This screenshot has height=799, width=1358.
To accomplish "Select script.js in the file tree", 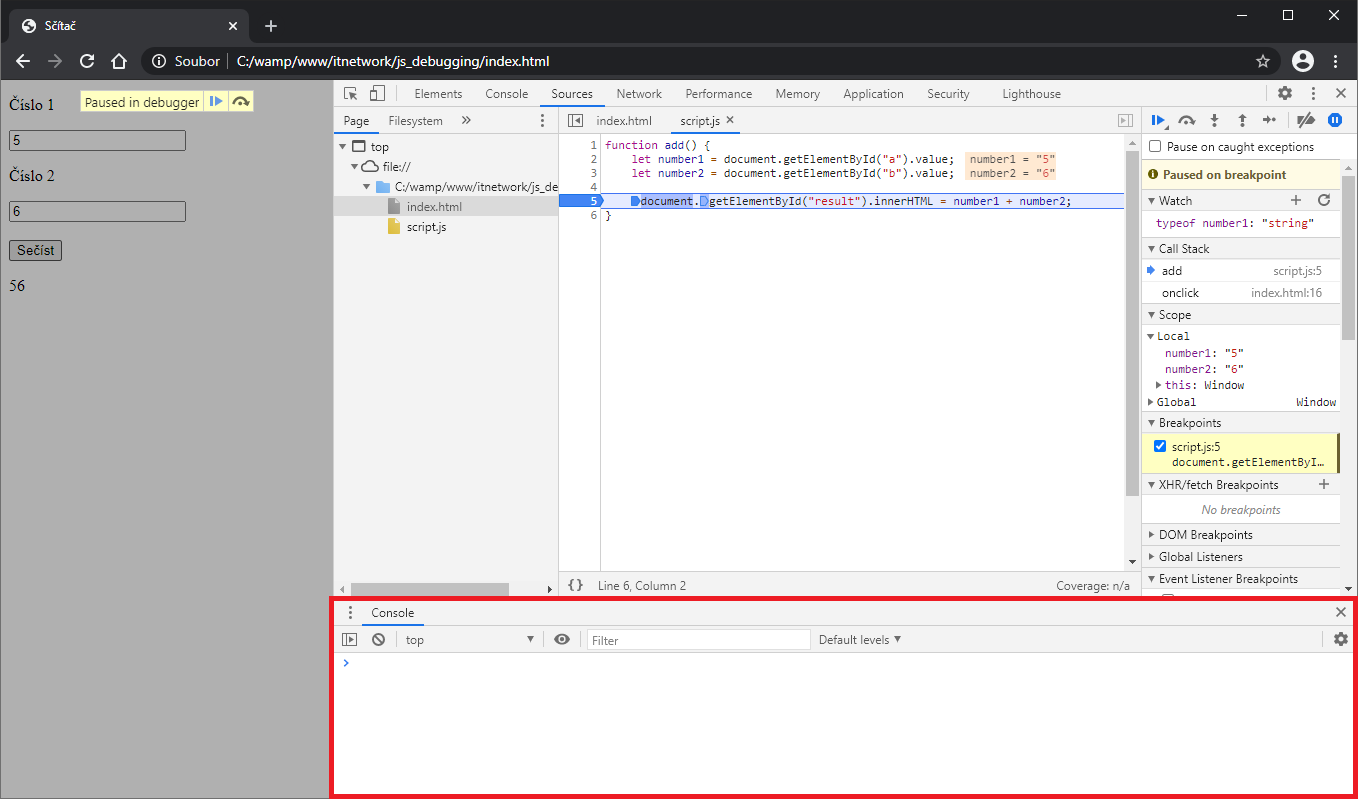I will coord(426,227).
